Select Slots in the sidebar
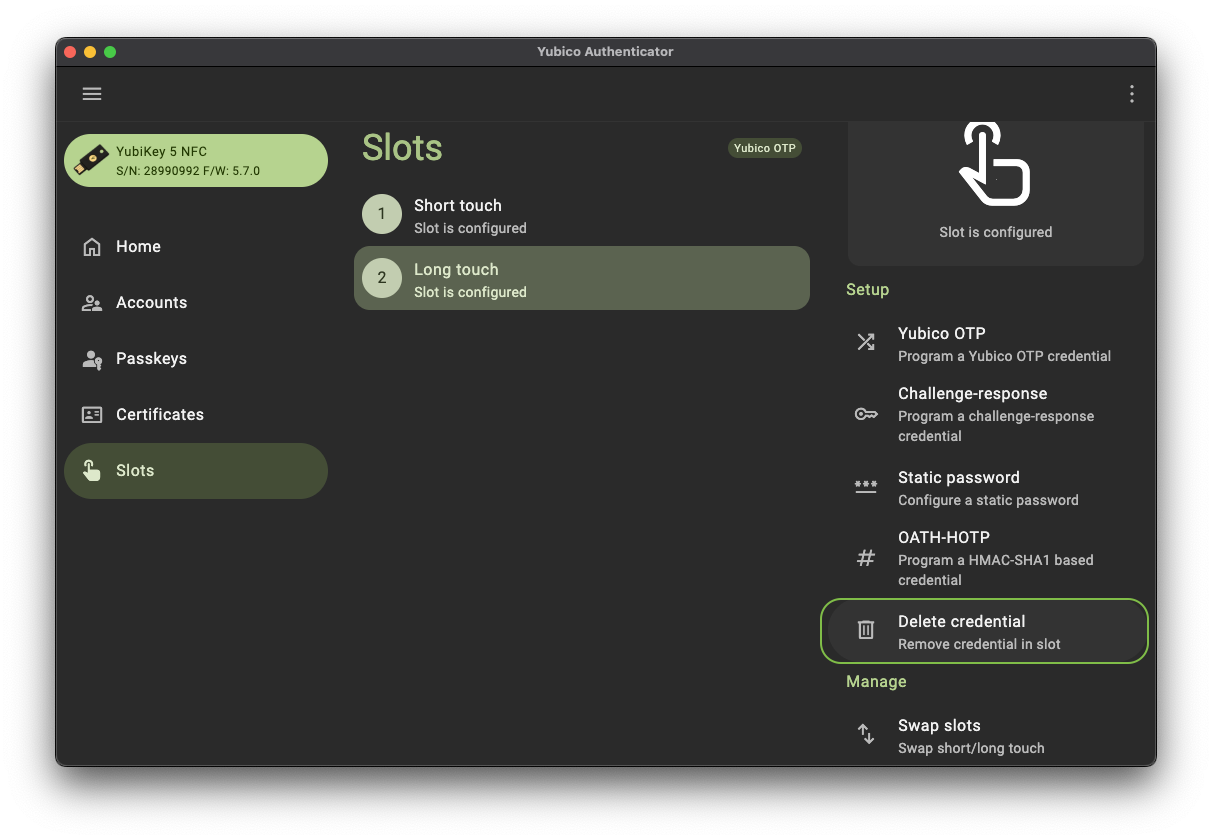The height and width of the screenshot is (840, 1212). click(x=196, y=471)
